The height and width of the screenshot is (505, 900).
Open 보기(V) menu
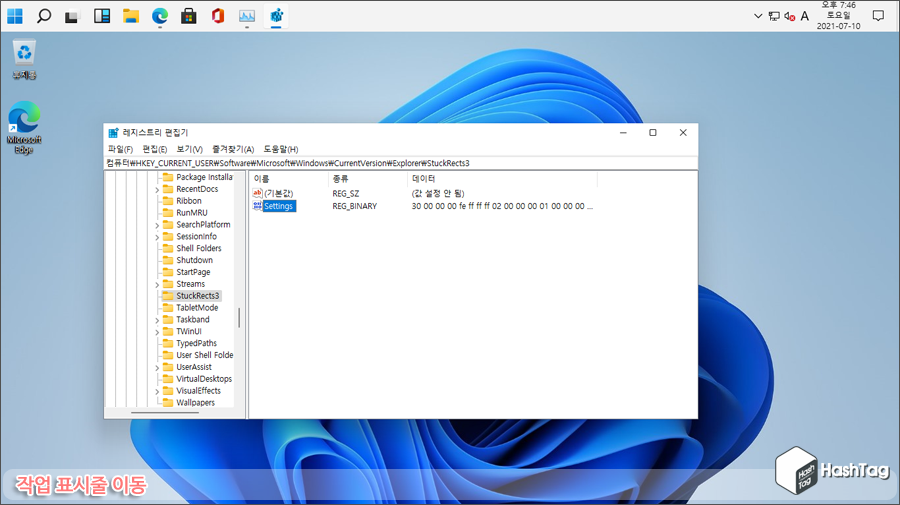point(189,149)
